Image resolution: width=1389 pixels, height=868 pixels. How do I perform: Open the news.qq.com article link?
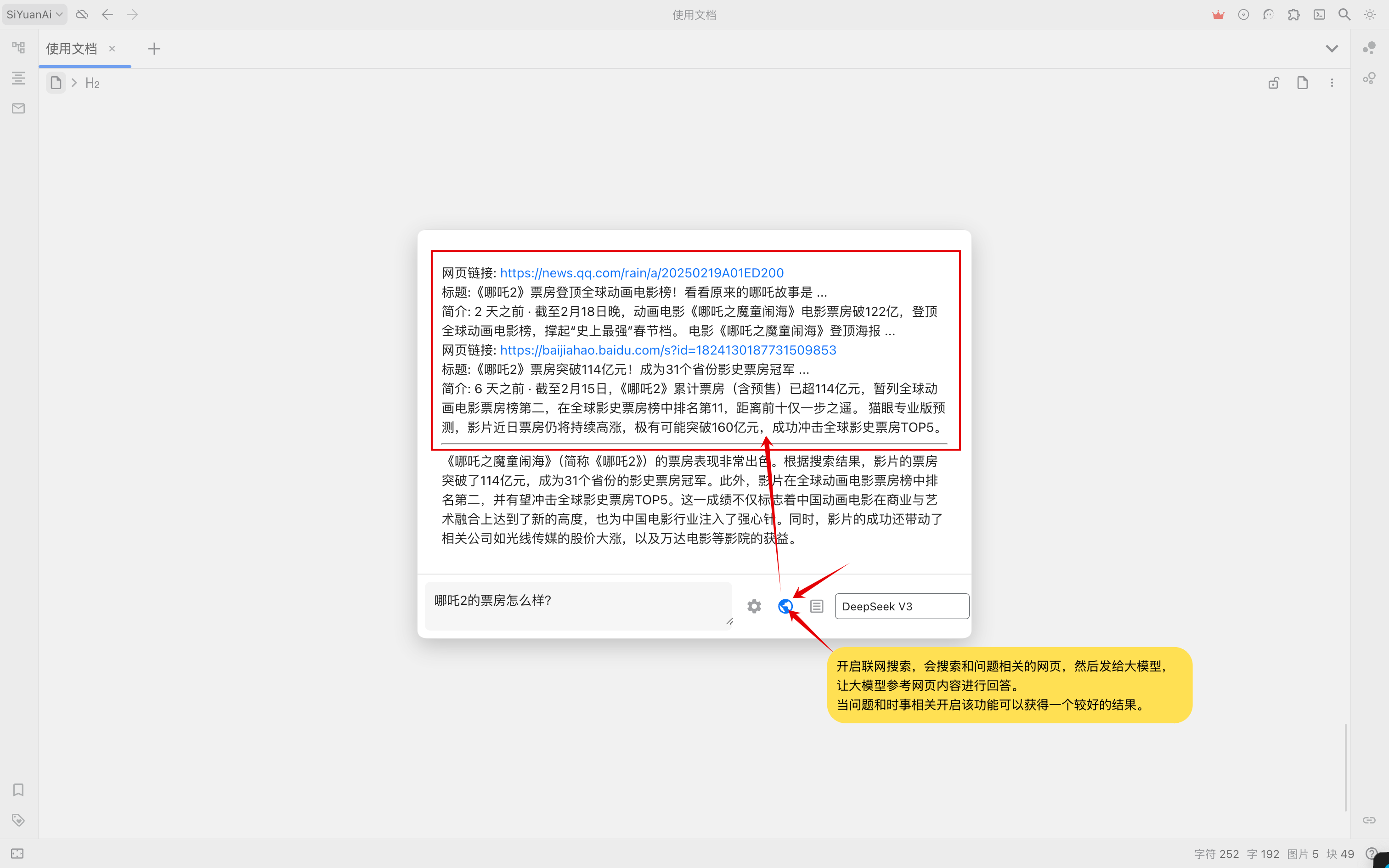[x=642, y=273]
